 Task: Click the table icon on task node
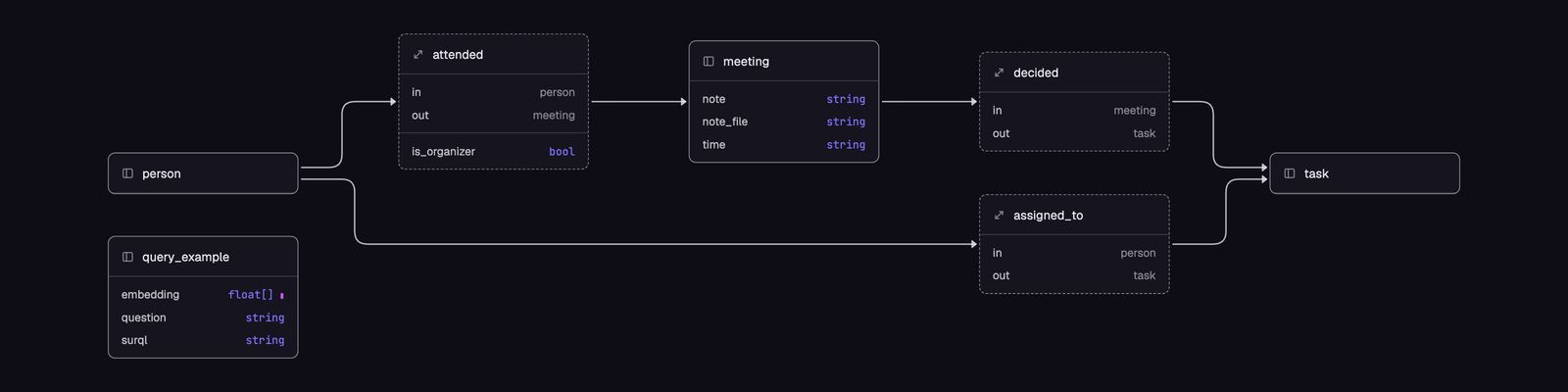(x=1290, y=173)
